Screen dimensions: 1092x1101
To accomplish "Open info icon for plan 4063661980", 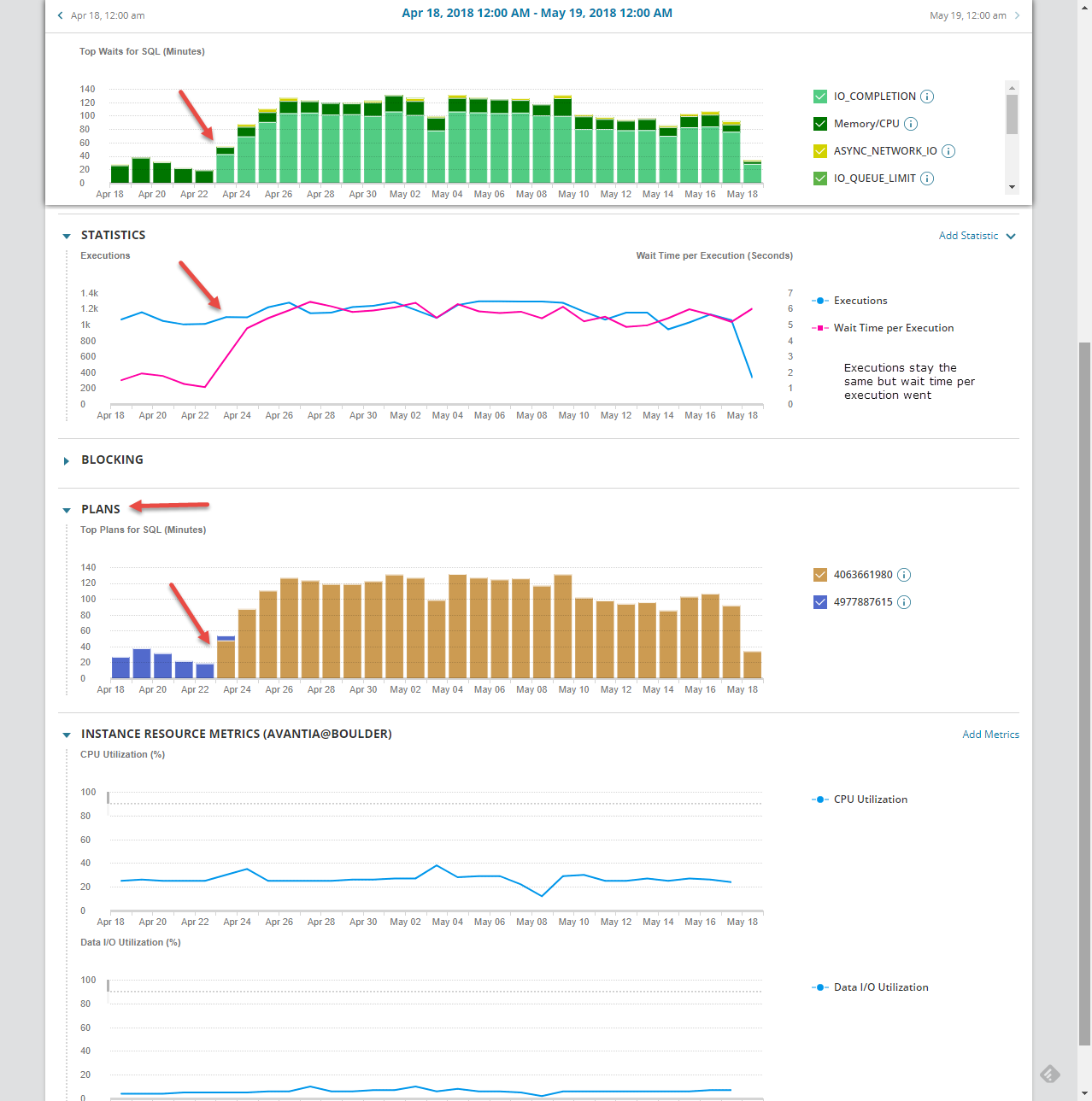I will 904,575.
